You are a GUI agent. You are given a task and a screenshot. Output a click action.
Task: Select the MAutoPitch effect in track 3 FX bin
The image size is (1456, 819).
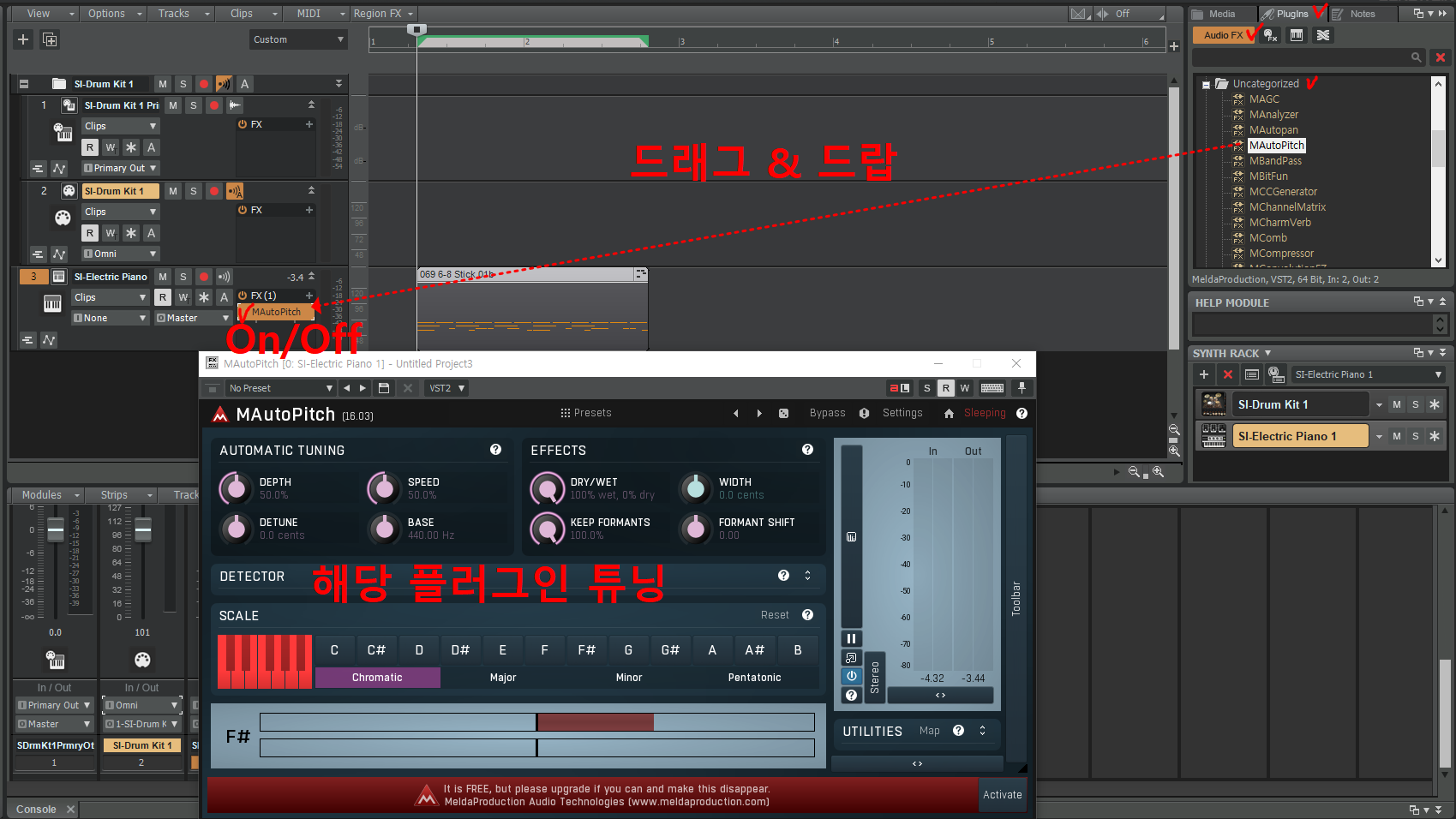[x=276, y=312]
